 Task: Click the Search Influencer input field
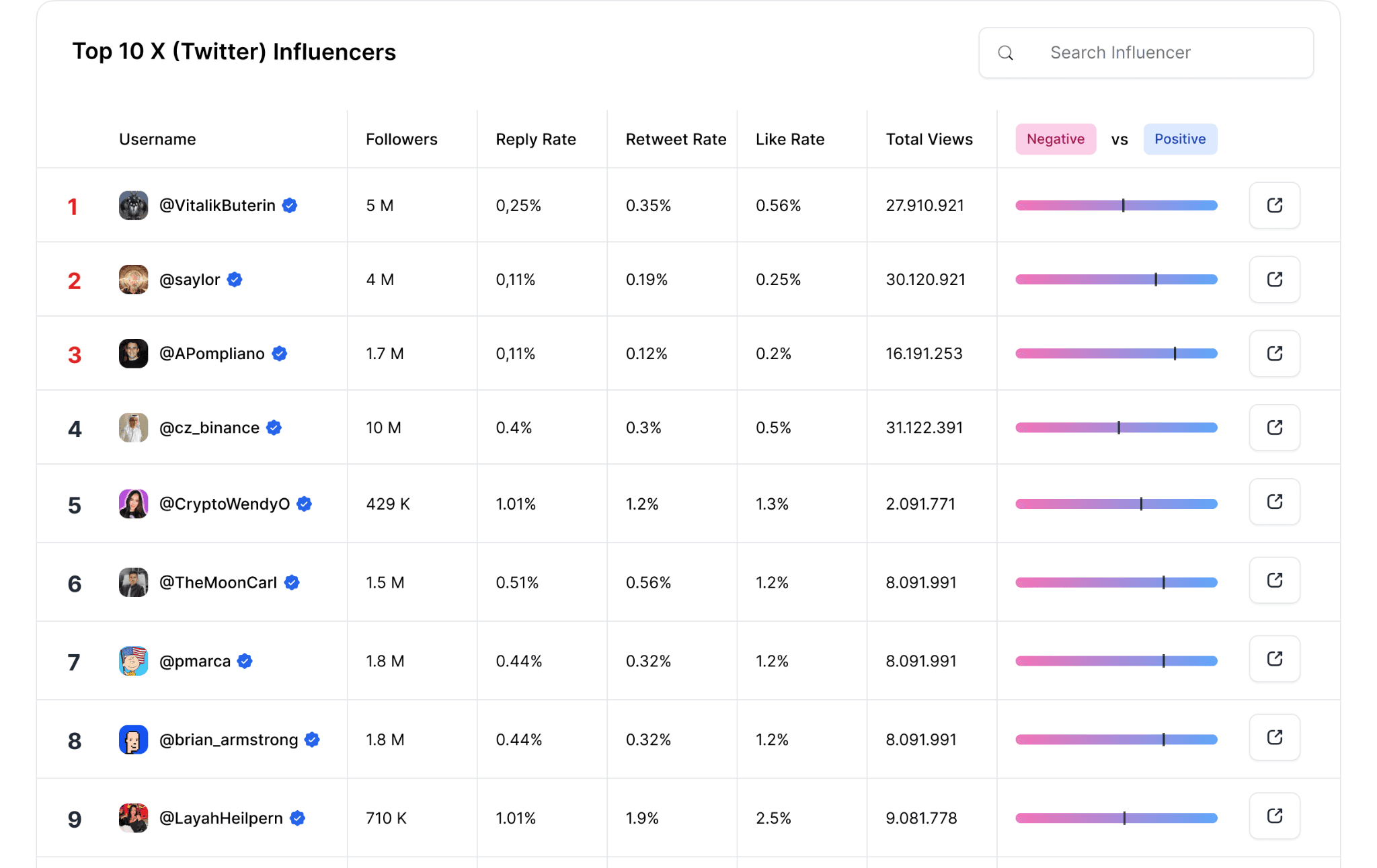pos(1146,53)
